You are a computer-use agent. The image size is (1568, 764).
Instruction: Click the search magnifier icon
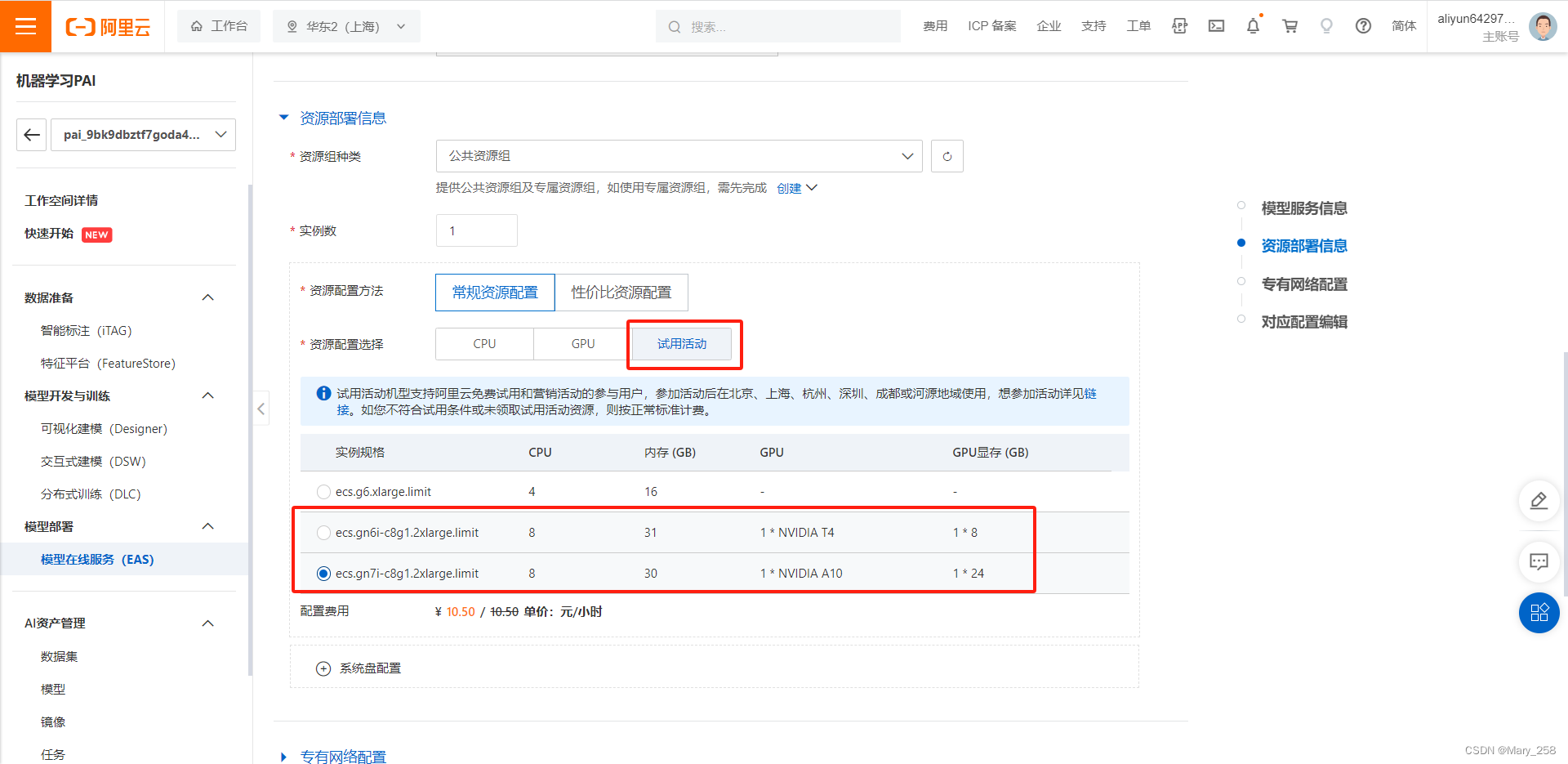click(675, 27)
